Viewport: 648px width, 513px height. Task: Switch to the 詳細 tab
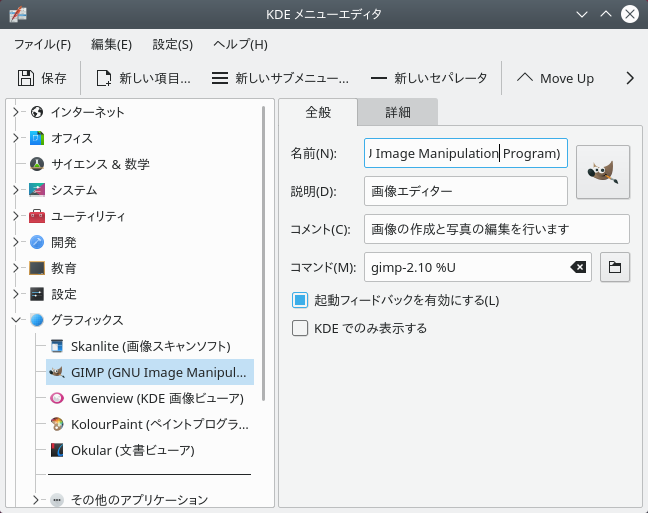pos(398,112)
